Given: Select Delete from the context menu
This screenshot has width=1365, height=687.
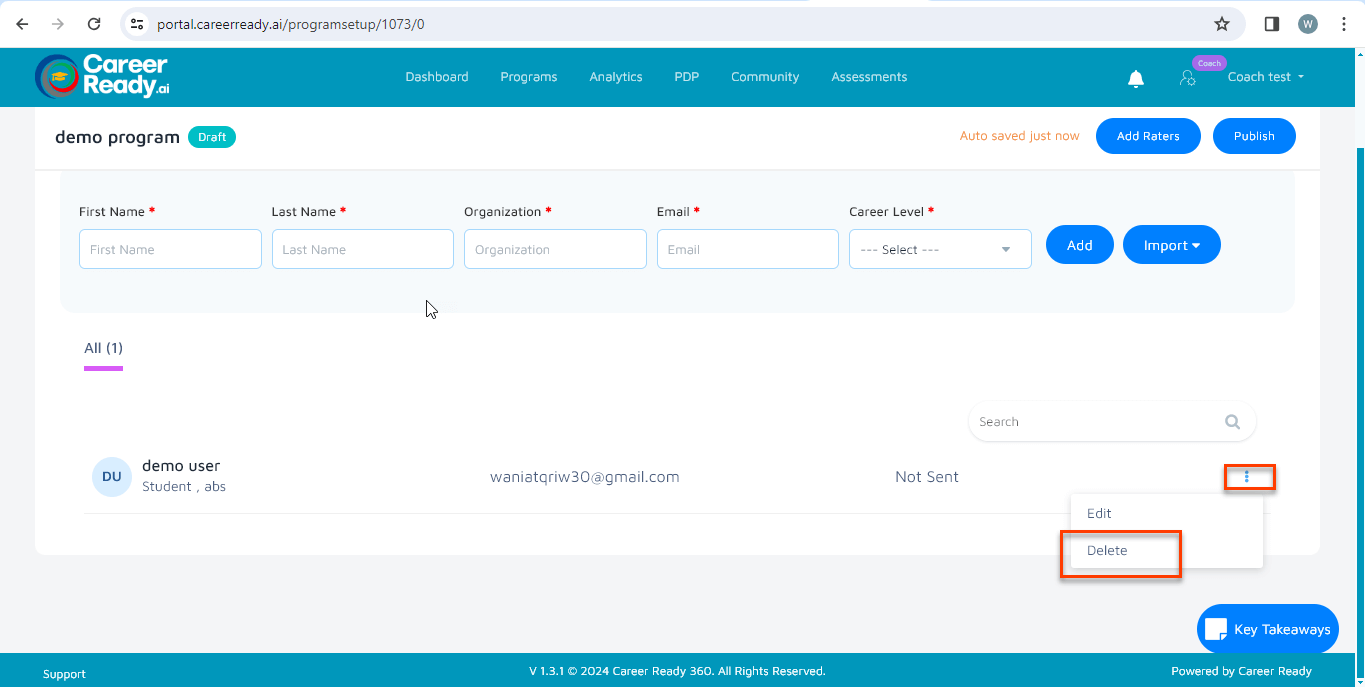Looking at the screenshot, I should pos(1107,550).
